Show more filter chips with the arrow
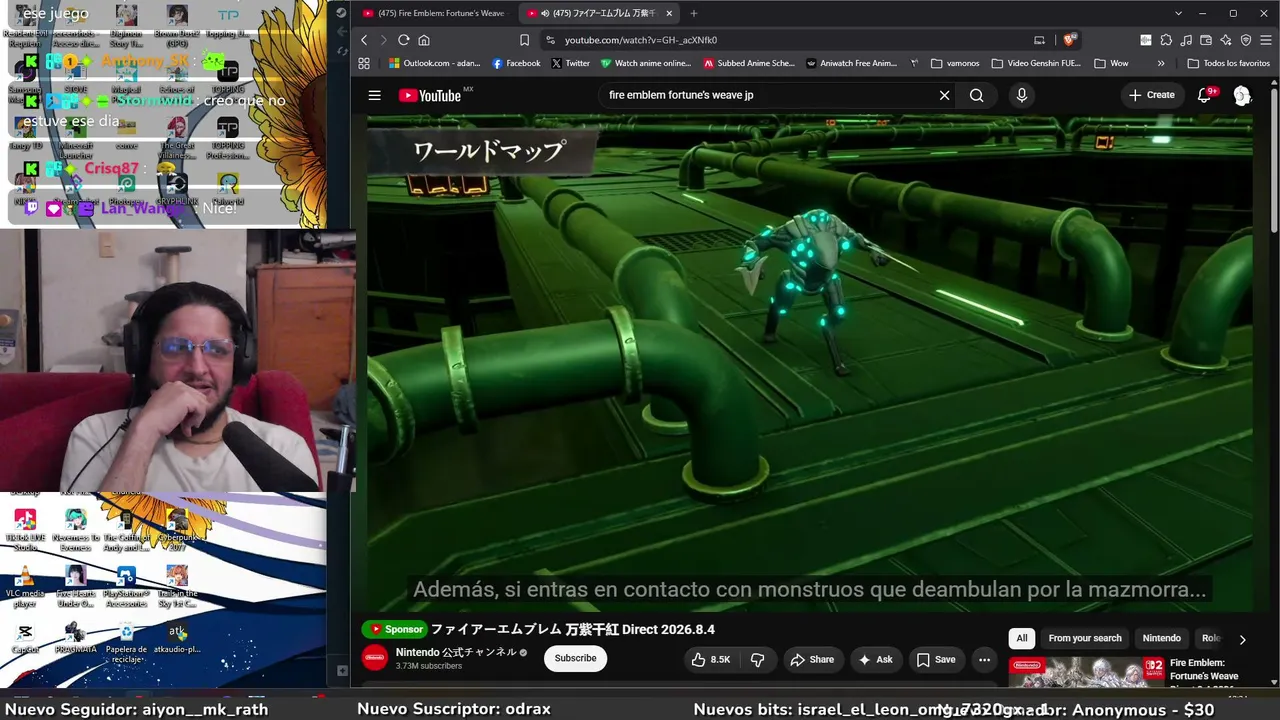 click(1242, 639)
